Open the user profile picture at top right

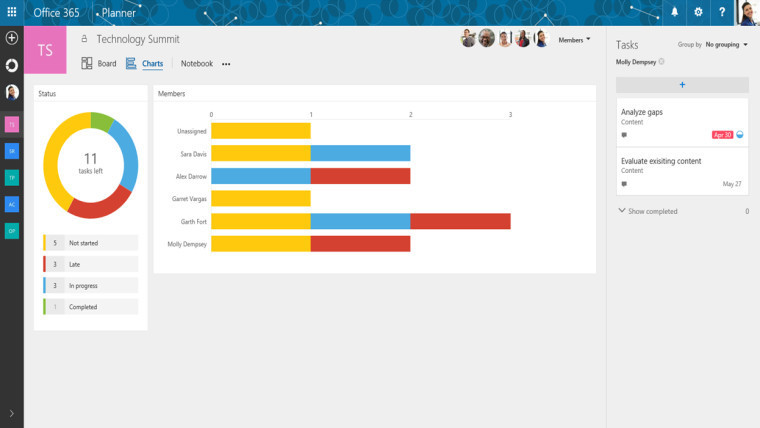(x=748, y=13)
